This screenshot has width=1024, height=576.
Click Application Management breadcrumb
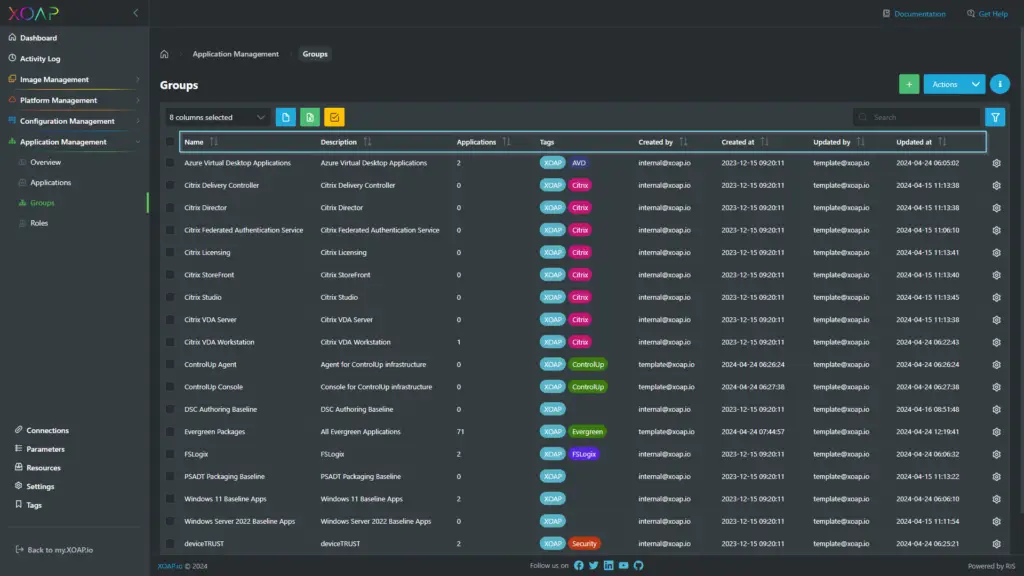[x=235, y=54]
